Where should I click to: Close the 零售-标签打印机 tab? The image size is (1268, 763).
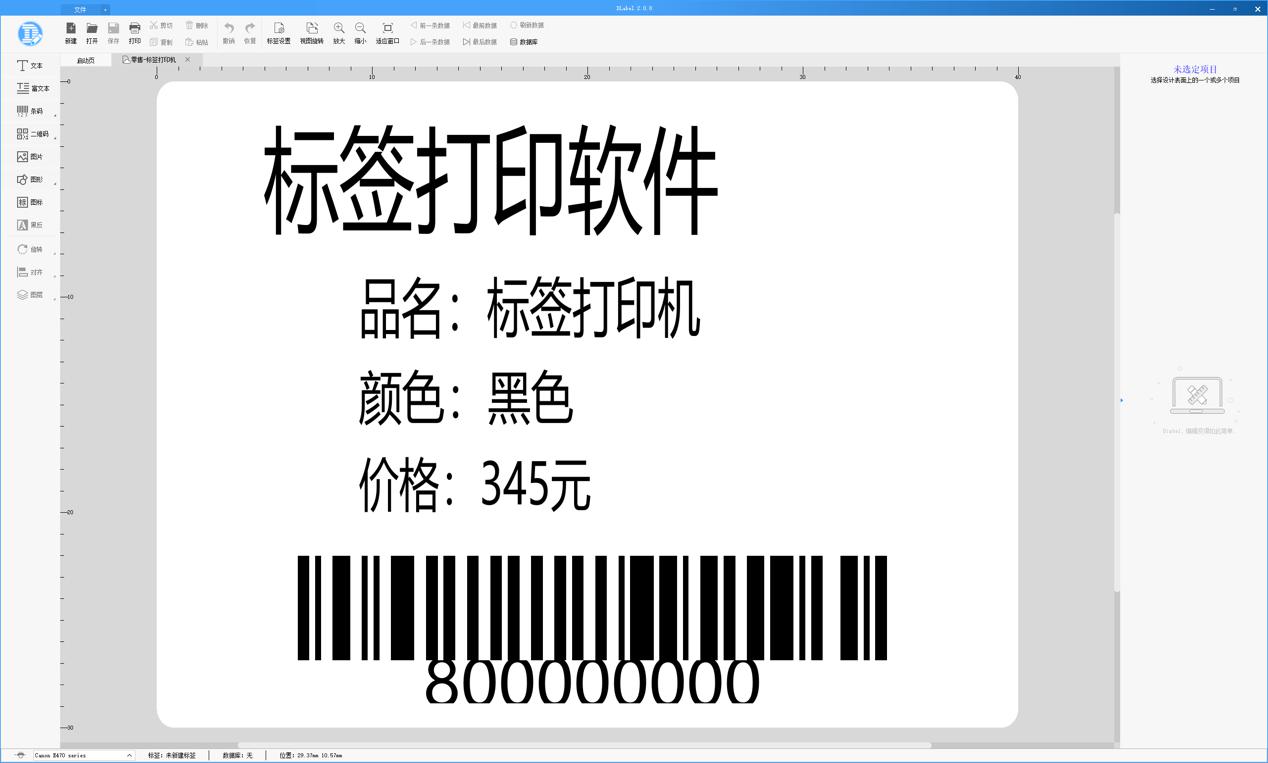(x=187, y=59)
